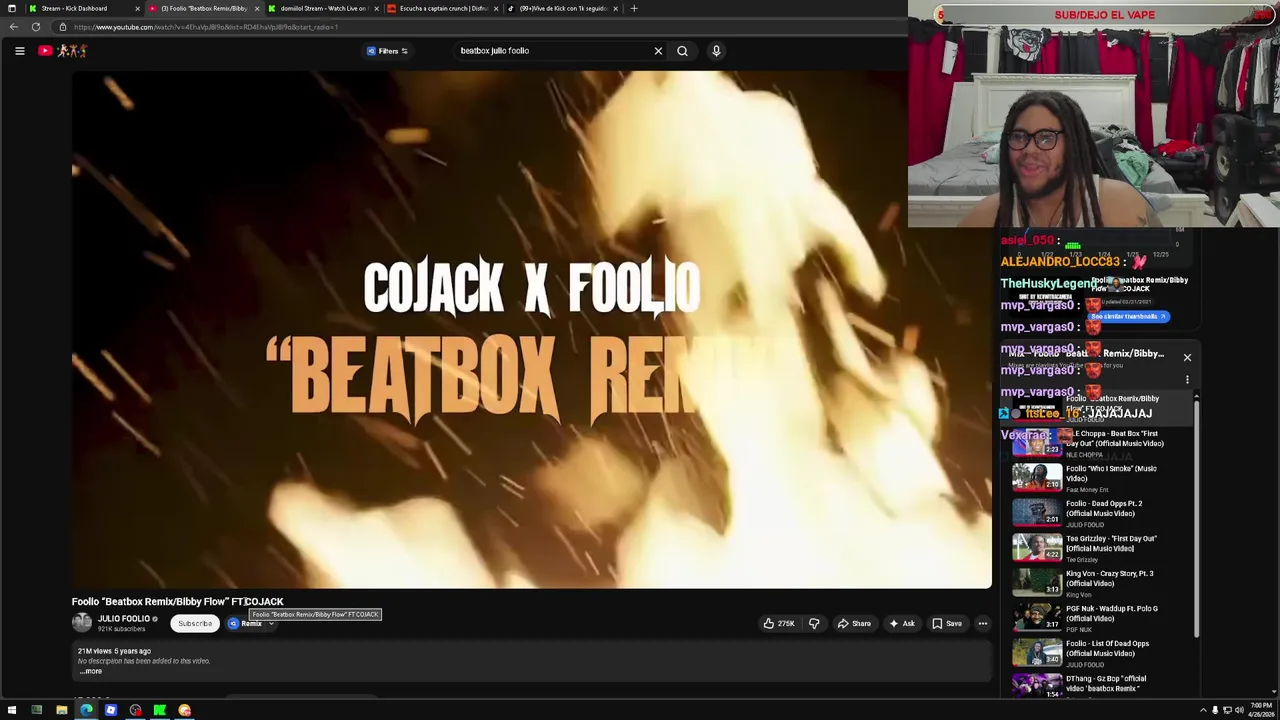Screen dimensions: 1280x720
Task: Share the video
Action: (x=854, y=623)
